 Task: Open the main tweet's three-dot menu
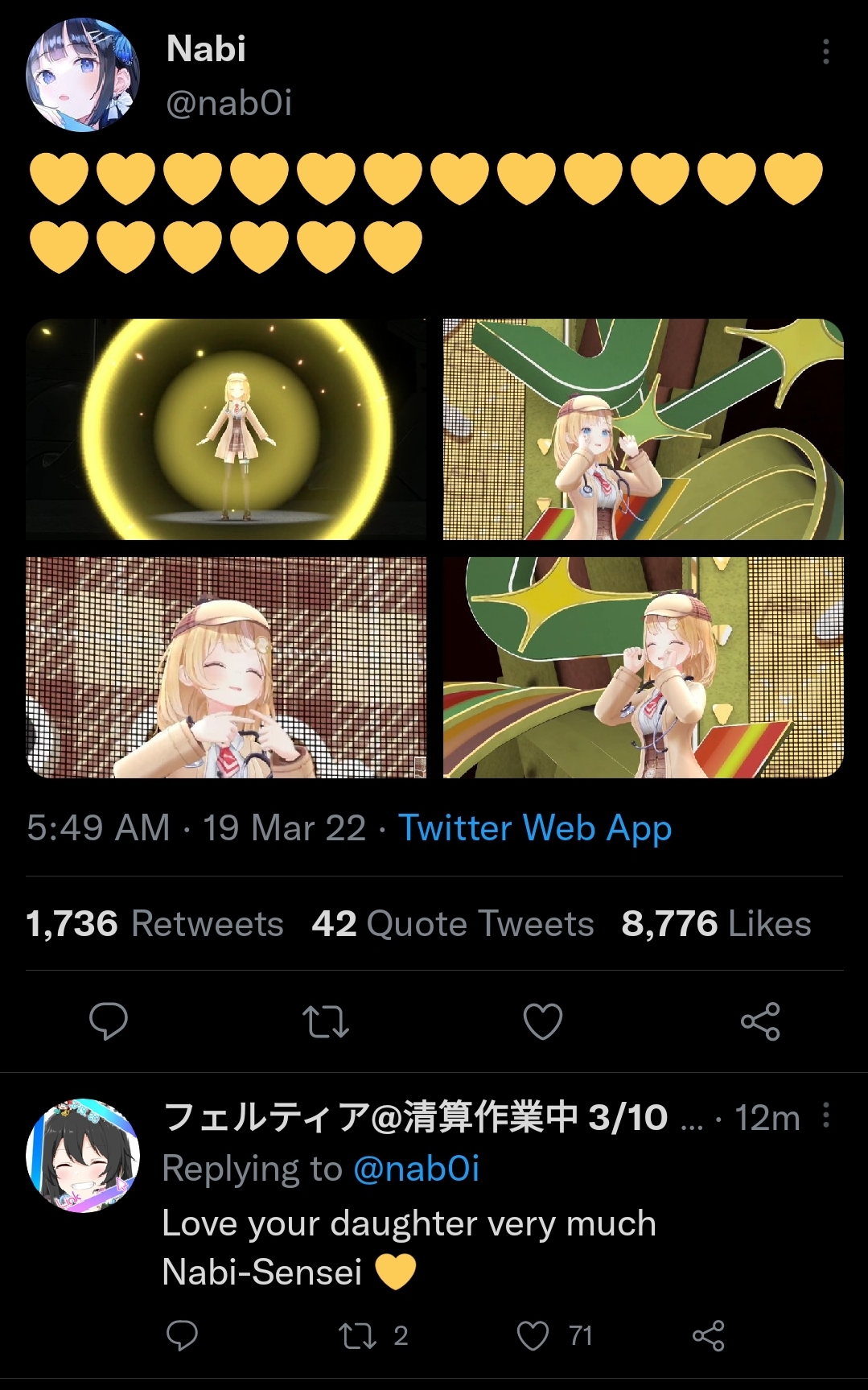pyautogui.click(x=825, y=52)
